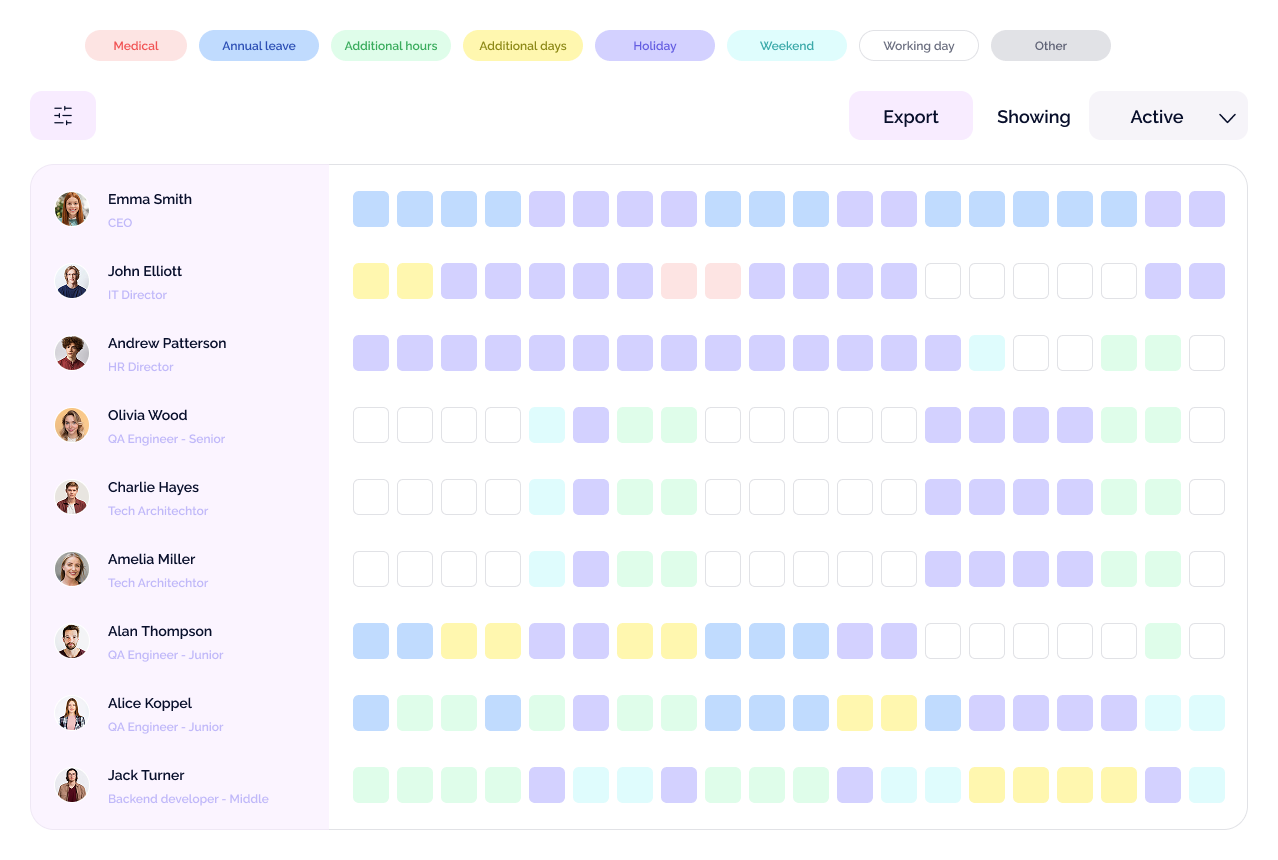Toggle the Annual leave legend filter
The width and height of the screenshot is (1278, 860).
coord(259,46)
